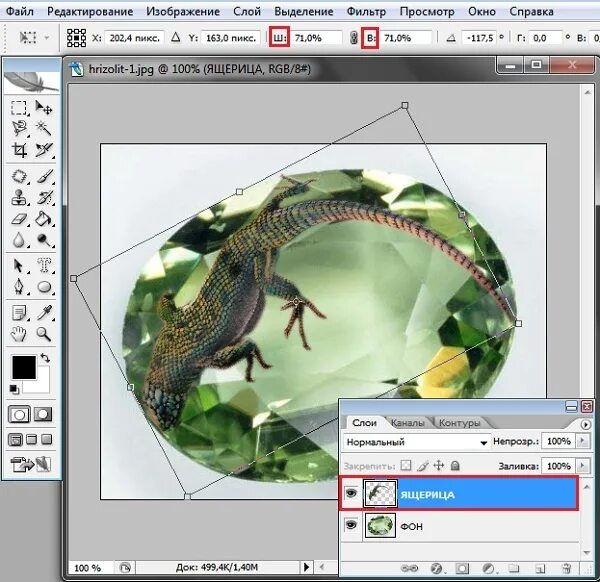
Task: Select the Brush tool
Action: (45, 177)
